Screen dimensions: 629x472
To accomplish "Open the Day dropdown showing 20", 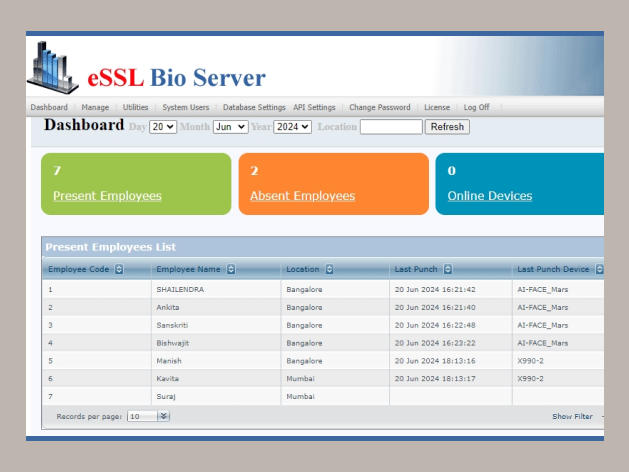I will 163,127.
